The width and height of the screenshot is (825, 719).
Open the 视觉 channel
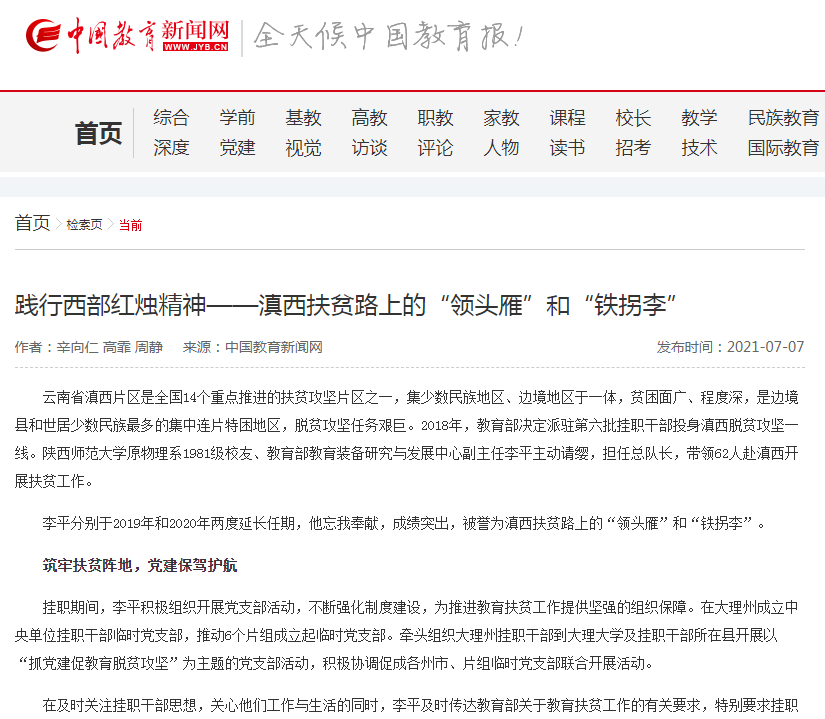pyautogui.click(x=303, y=146)
